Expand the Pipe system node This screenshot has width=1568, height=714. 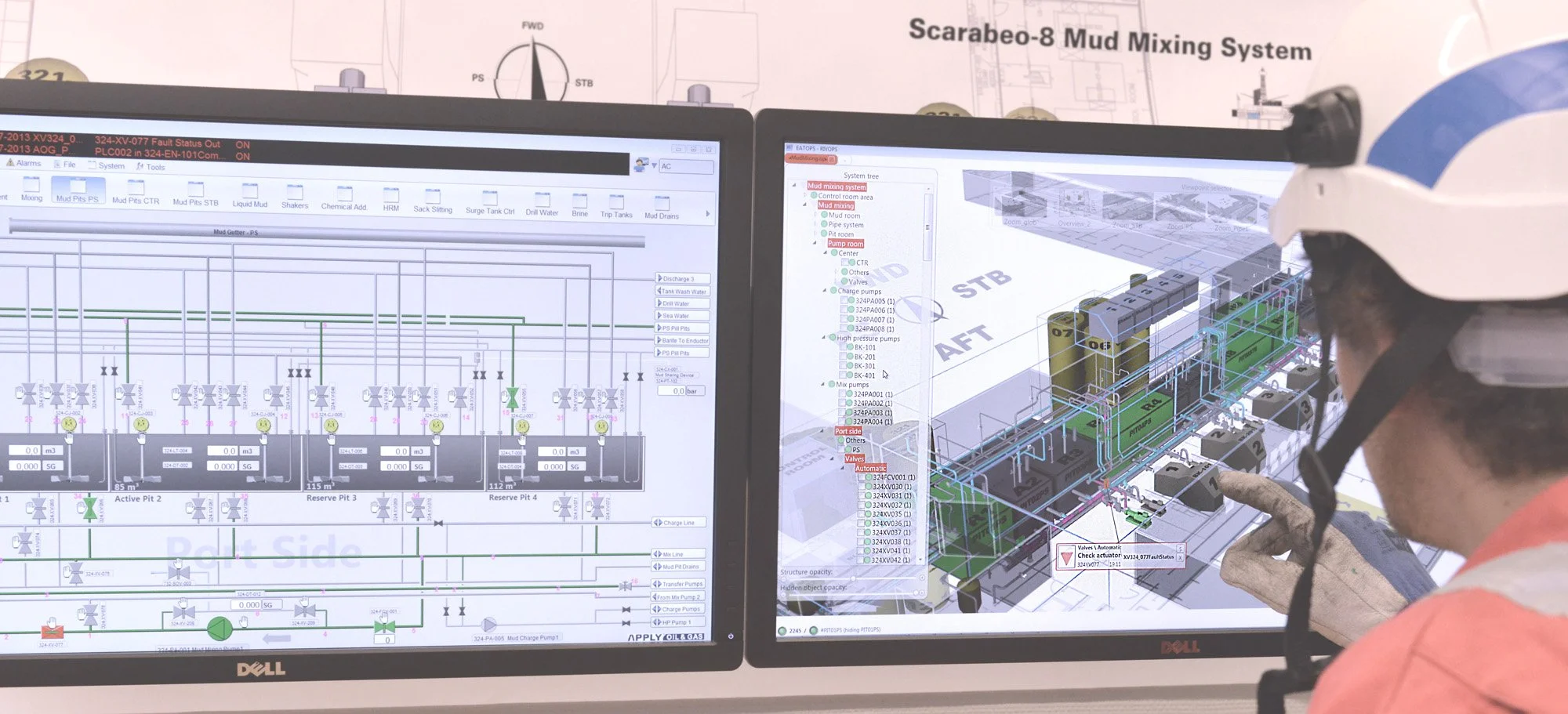(815, 224)
